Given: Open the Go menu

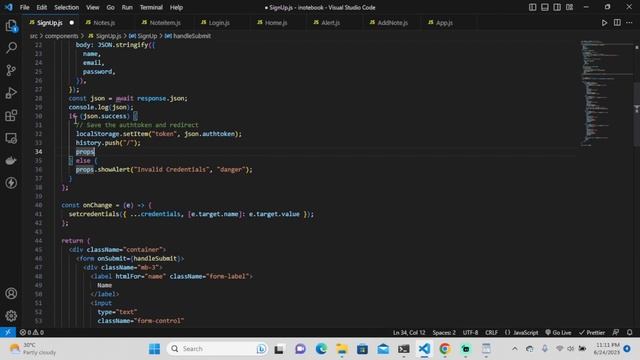Looking at the screenshot, I should [x=111, y=7].
